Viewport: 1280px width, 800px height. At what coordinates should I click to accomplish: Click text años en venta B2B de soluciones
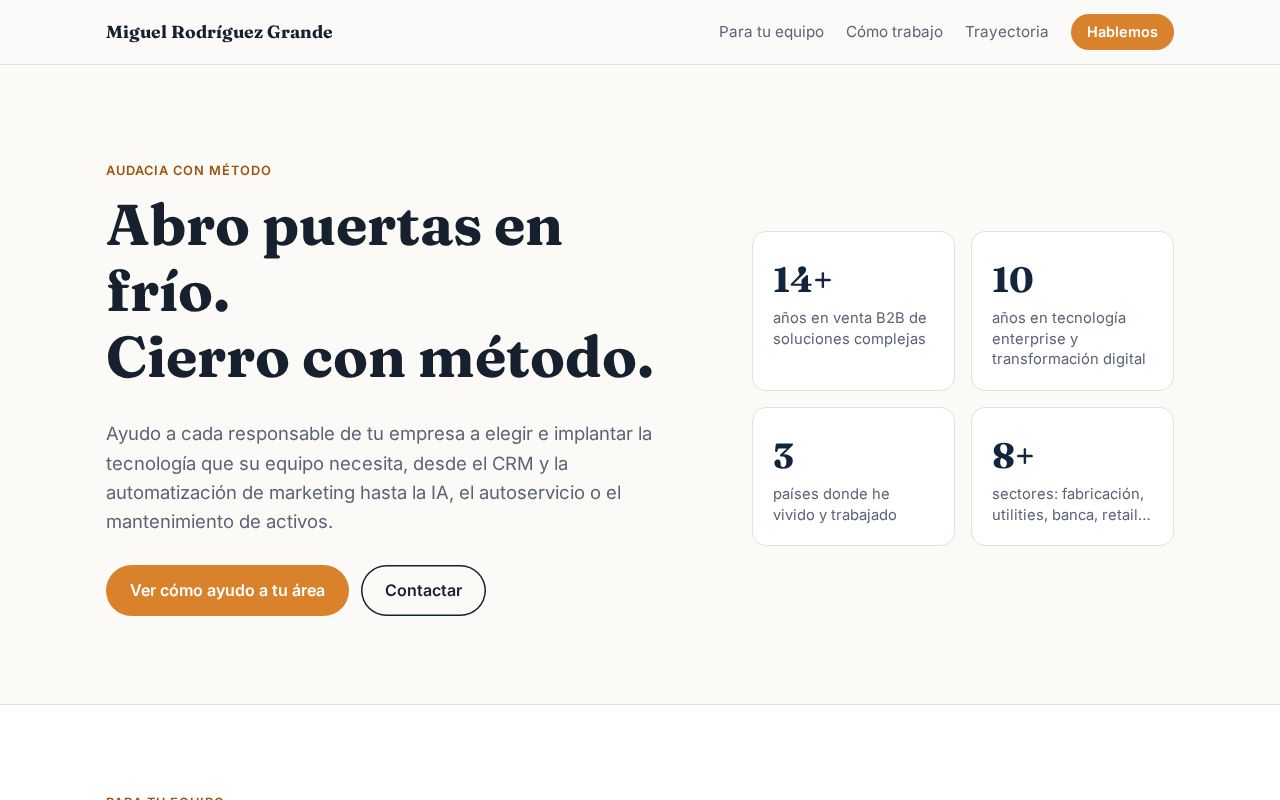tap(850, 328)
